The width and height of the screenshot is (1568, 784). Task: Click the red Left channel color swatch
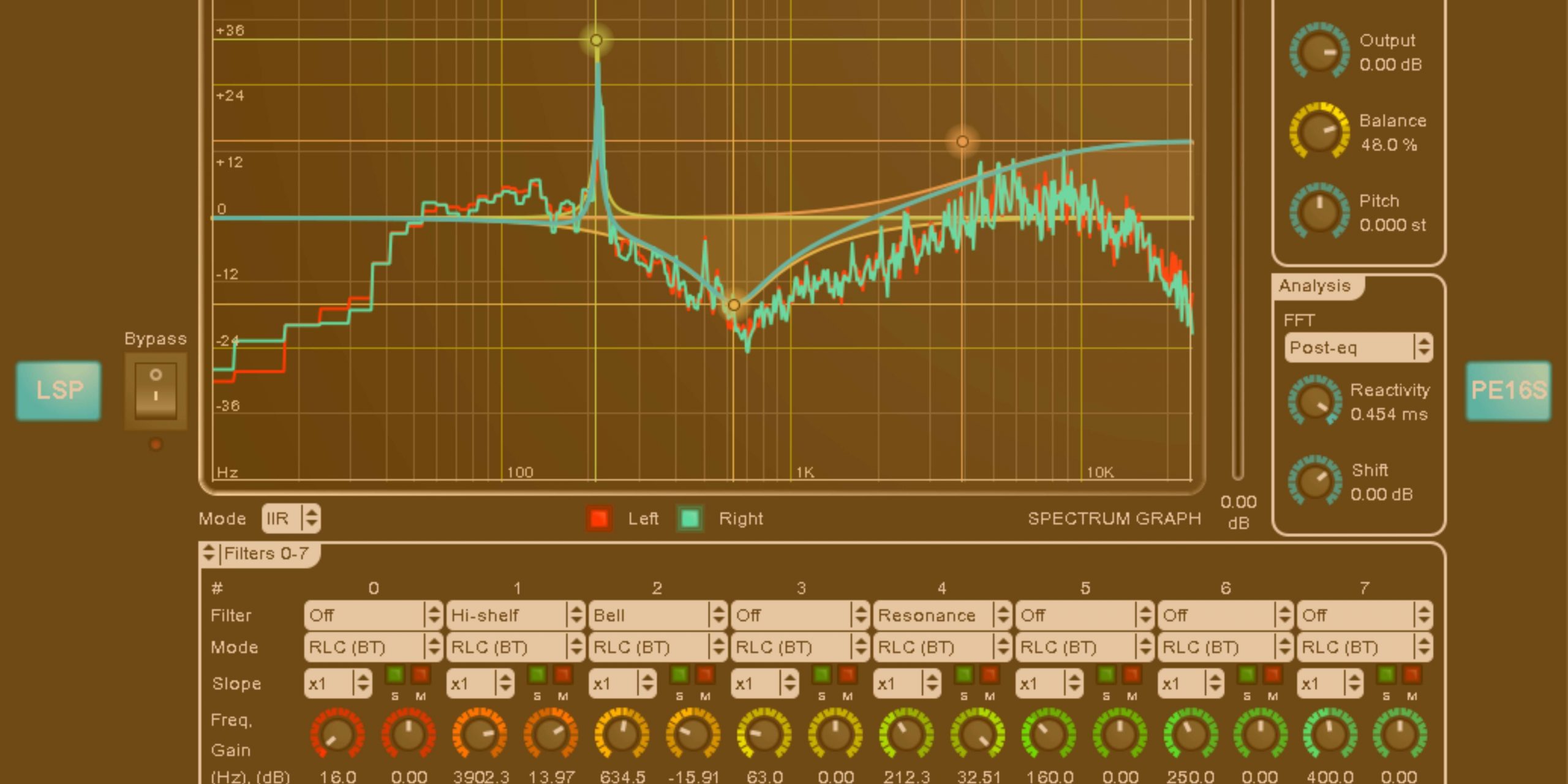coord(597,518)
